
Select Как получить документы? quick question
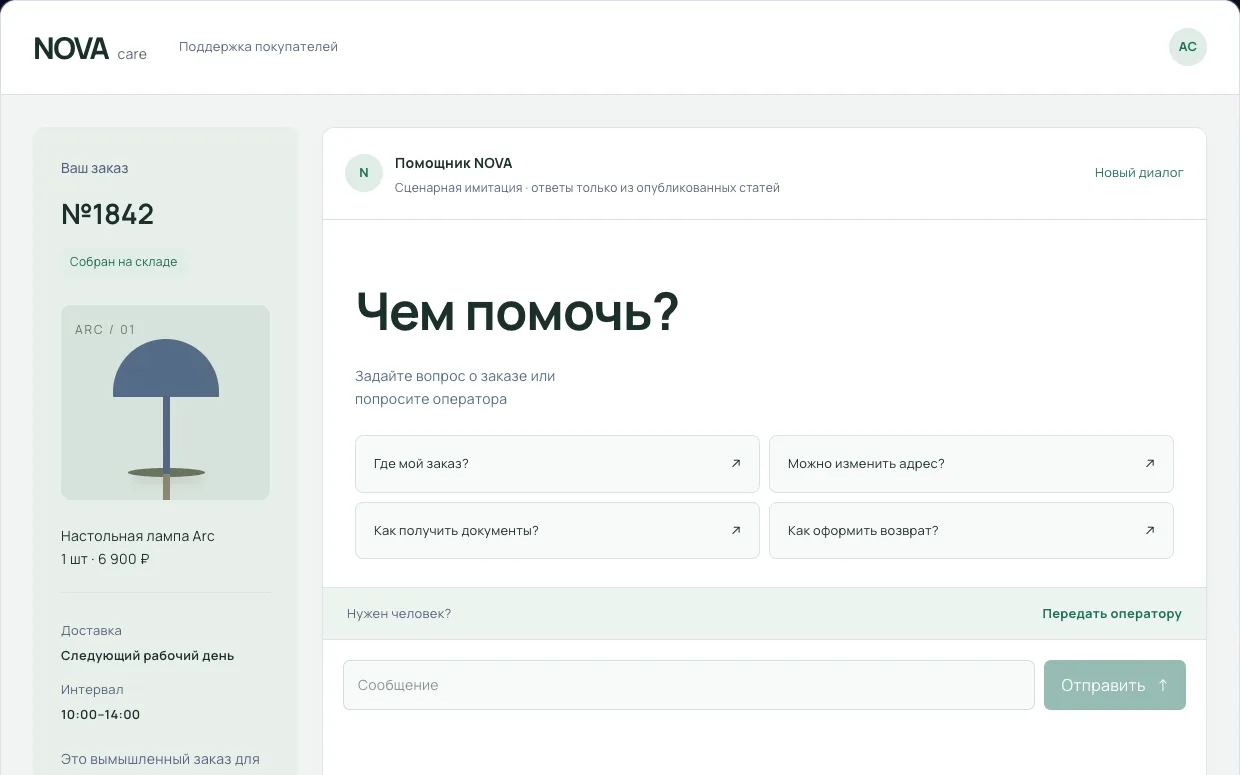pyautogui.click(x=557, y=531)
